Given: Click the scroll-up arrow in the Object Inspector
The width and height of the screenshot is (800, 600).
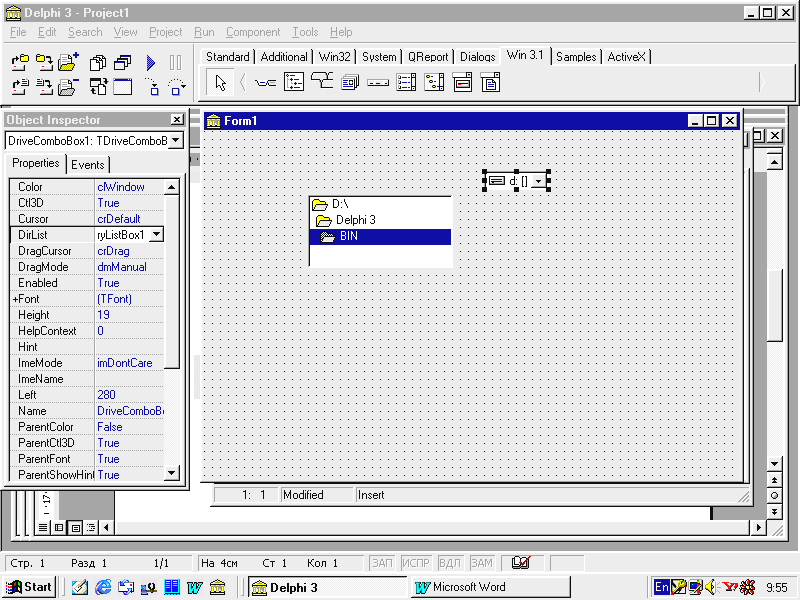Looking at the screenshot, I should coord(172,187).
